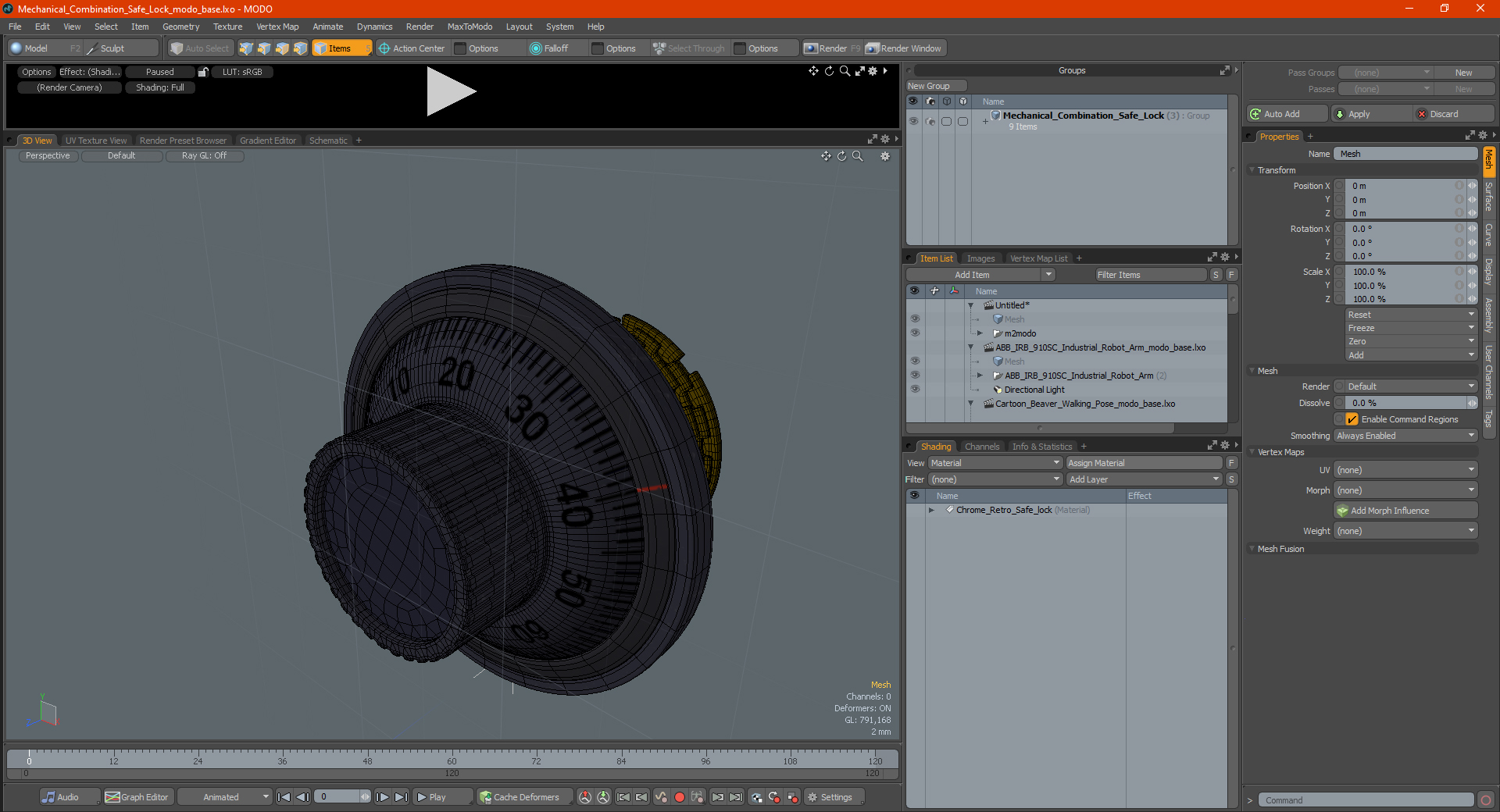Select Edges selection mode icon
Viewport: 1500px width, 812px height.
264,48
